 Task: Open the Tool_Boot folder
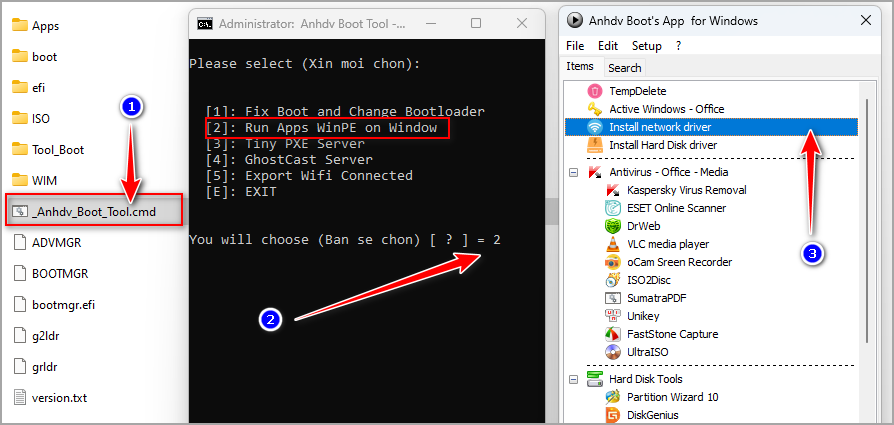[x=57, y=149]
